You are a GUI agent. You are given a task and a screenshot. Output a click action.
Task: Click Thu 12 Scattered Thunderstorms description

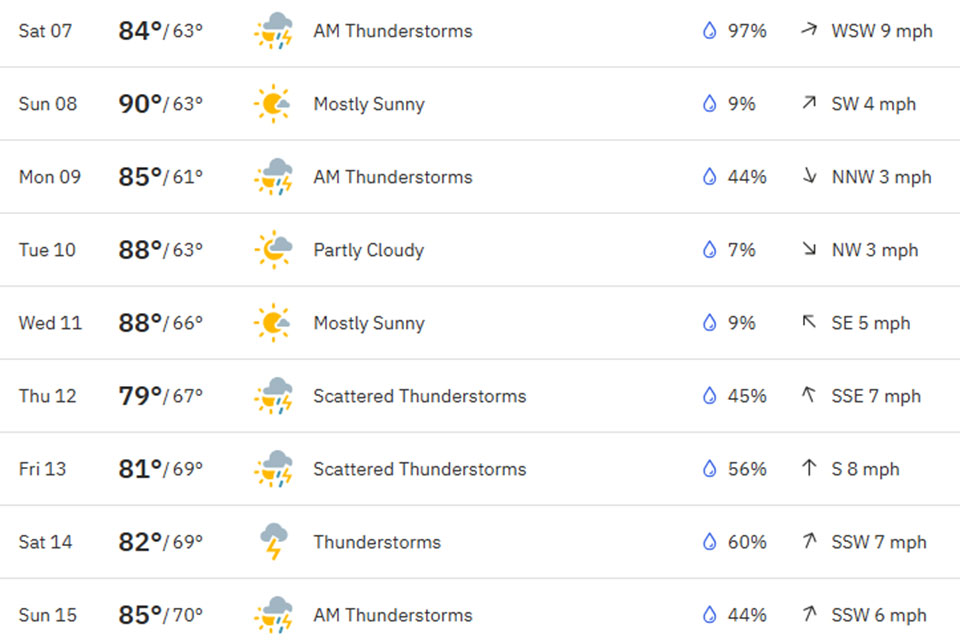(419, 396)
